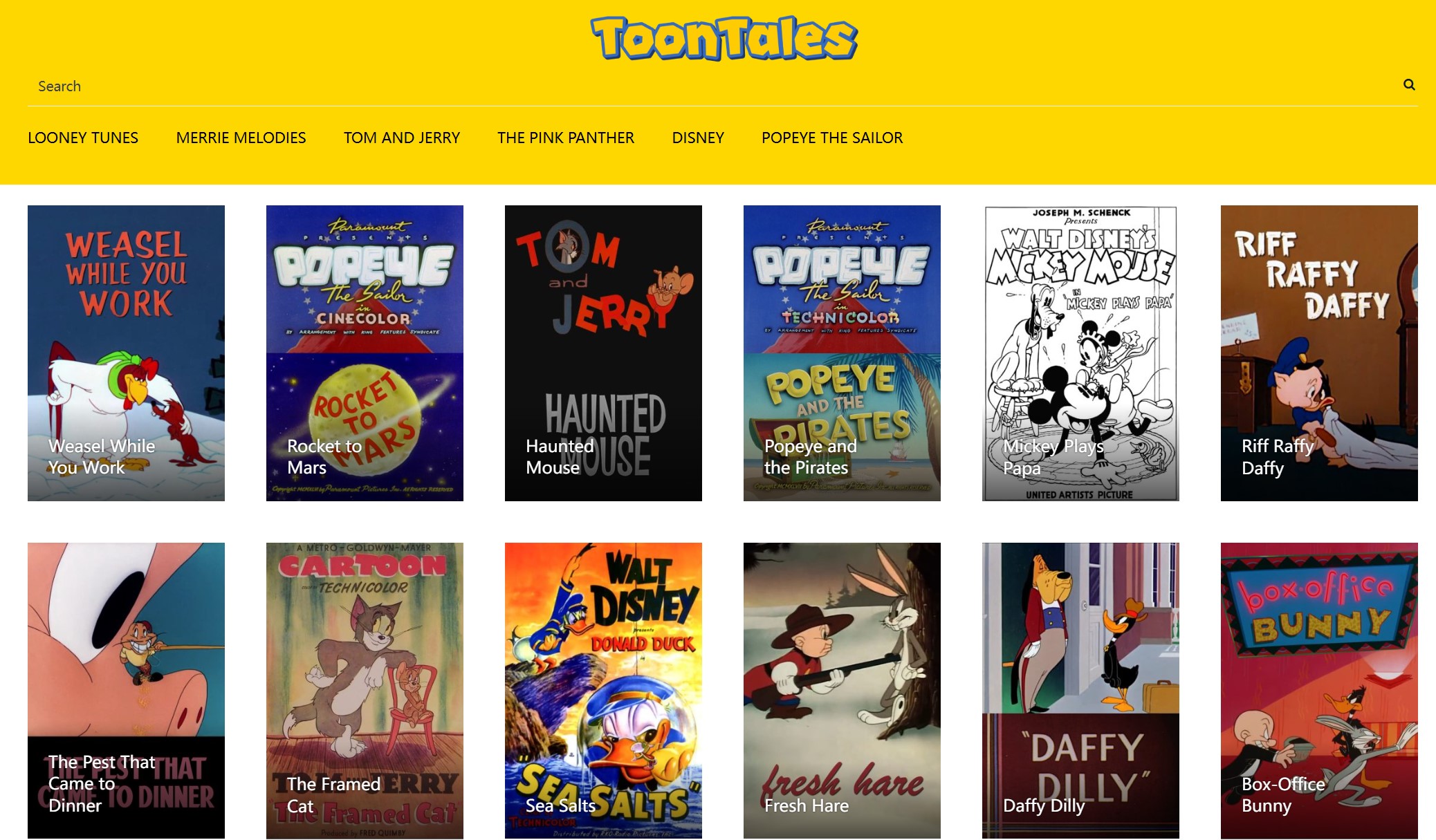Image resolution: width=1436 pixels, height=840 pixels.
Task: Open the Merrie Melodies category
Action: (241, 138)
